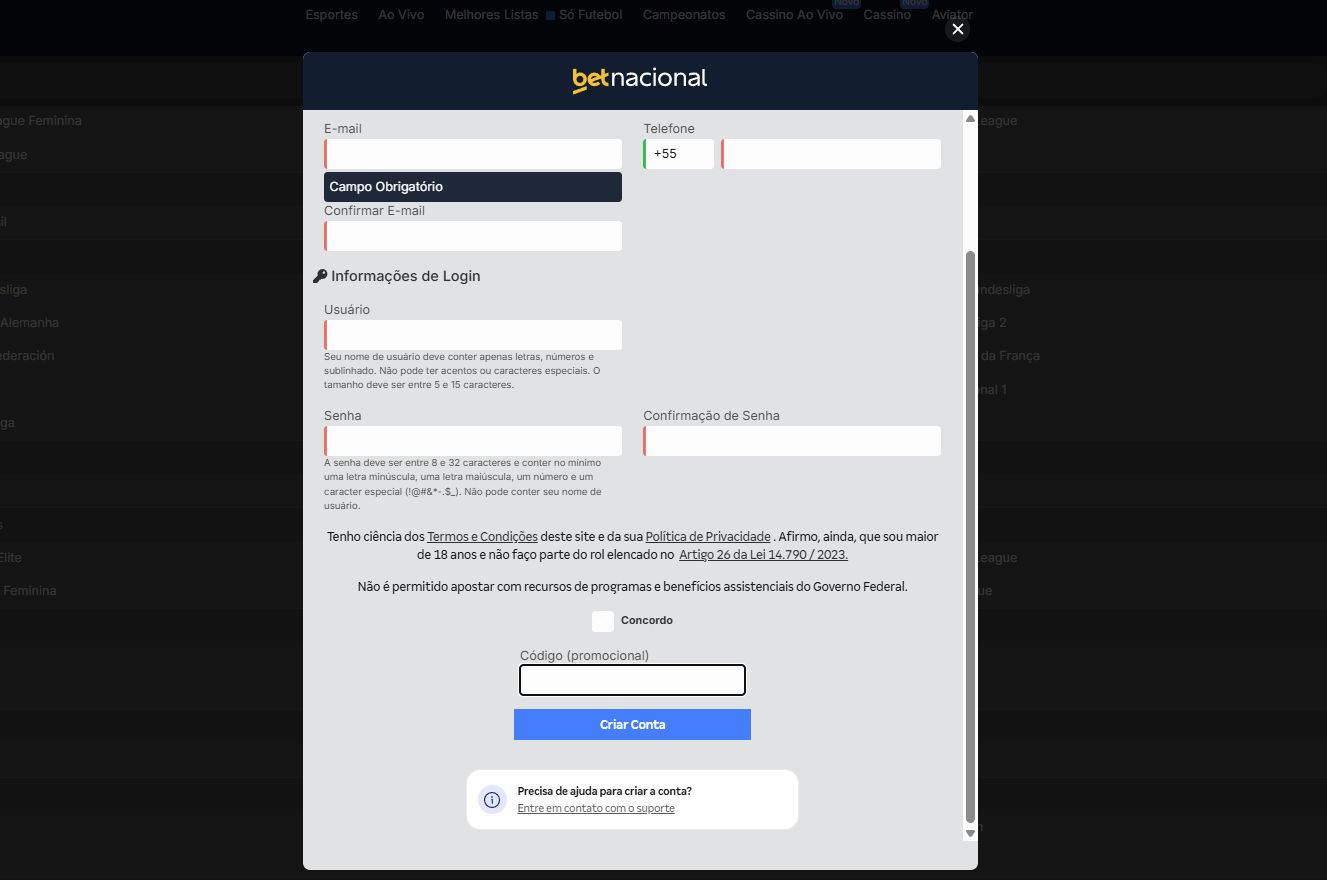Focus the Usuário input field
The height and width of the screenshot is (880, 1327).
(474, 335)
